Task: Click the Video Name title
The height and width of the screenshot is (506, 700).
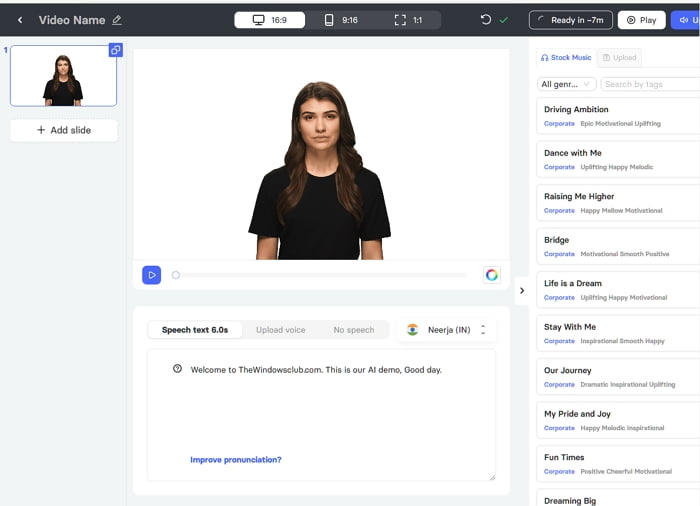Action: (72, 20)
